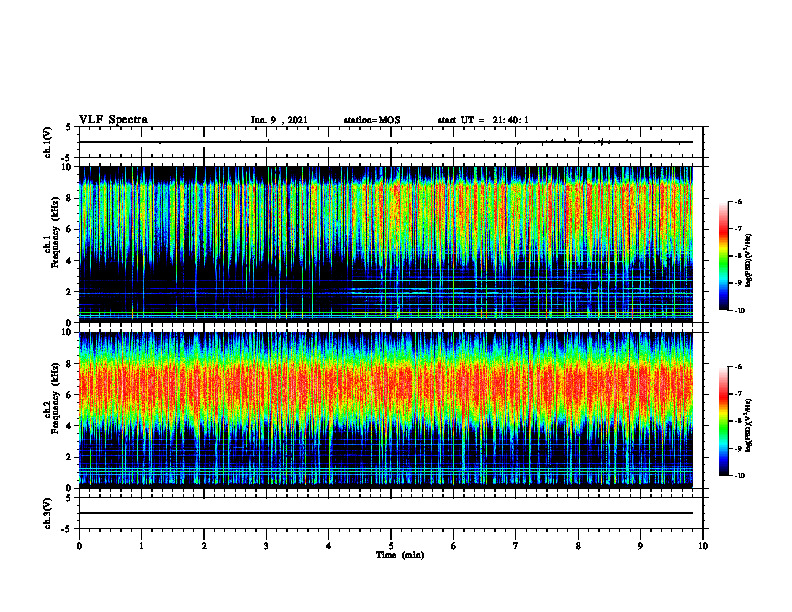The height and width of the screenshot is (612, 792).
Task: Click the ch.2 colorbar "-8" tick label
Action: [x=739, y=421]
